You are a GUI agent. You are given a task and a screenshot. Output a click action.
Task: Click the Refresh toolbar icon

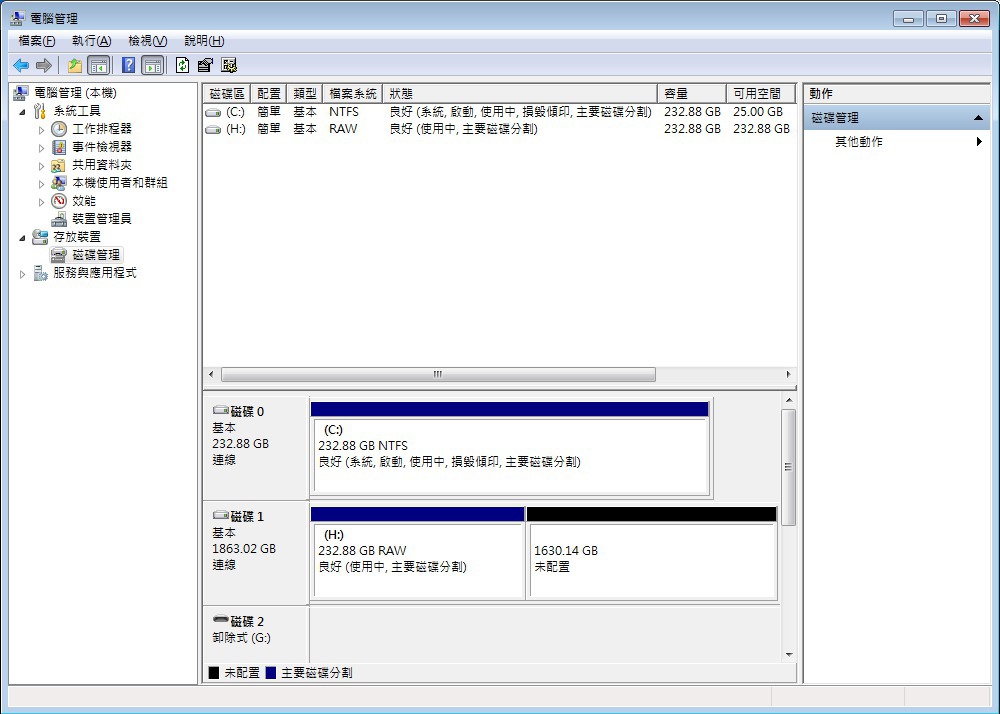tap(182, 65)
